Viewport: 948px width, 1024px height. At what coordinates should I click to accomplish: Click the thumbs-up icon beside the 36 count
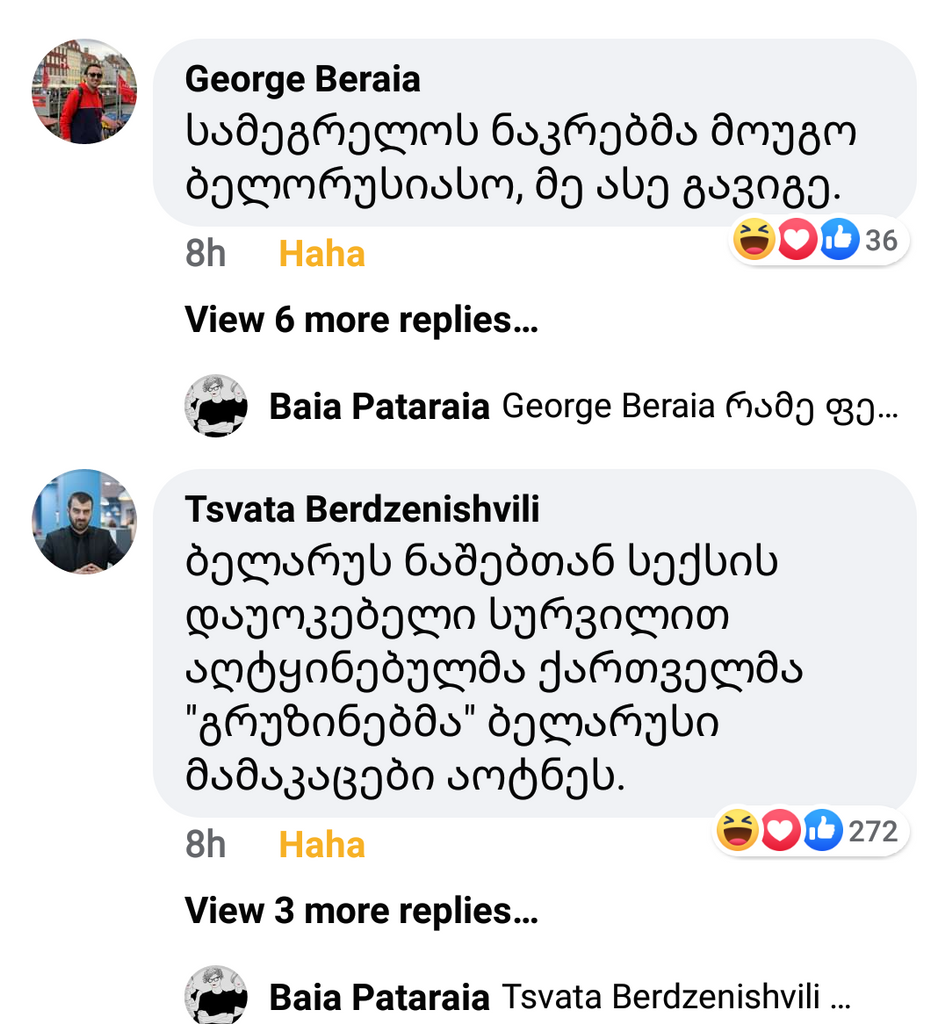point(839,240)
